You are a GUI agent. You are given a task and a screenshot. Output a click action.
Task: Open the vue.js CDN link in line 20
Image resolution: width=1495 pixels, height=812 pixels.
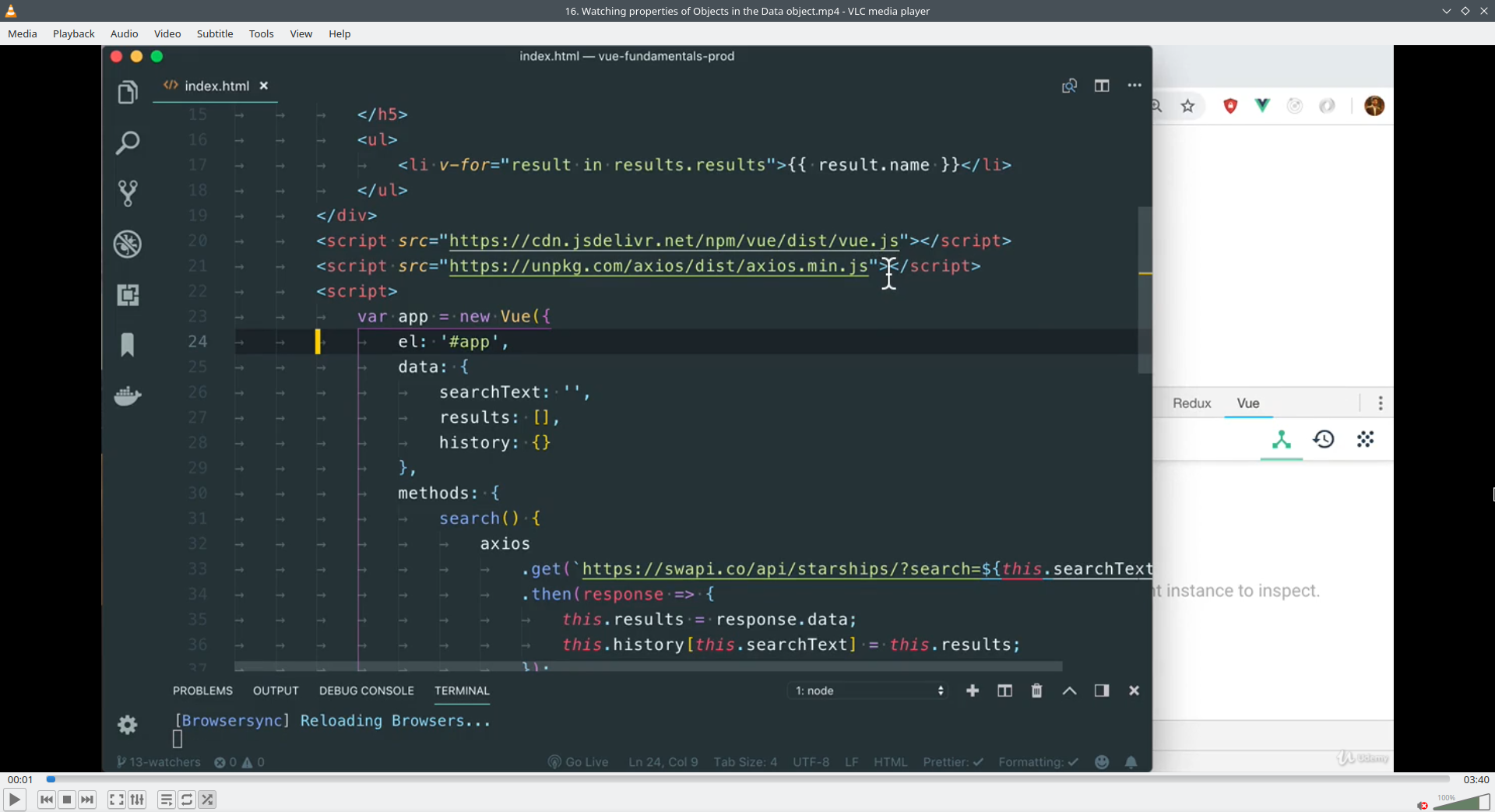pyautogui.click(x=674, y=241)
